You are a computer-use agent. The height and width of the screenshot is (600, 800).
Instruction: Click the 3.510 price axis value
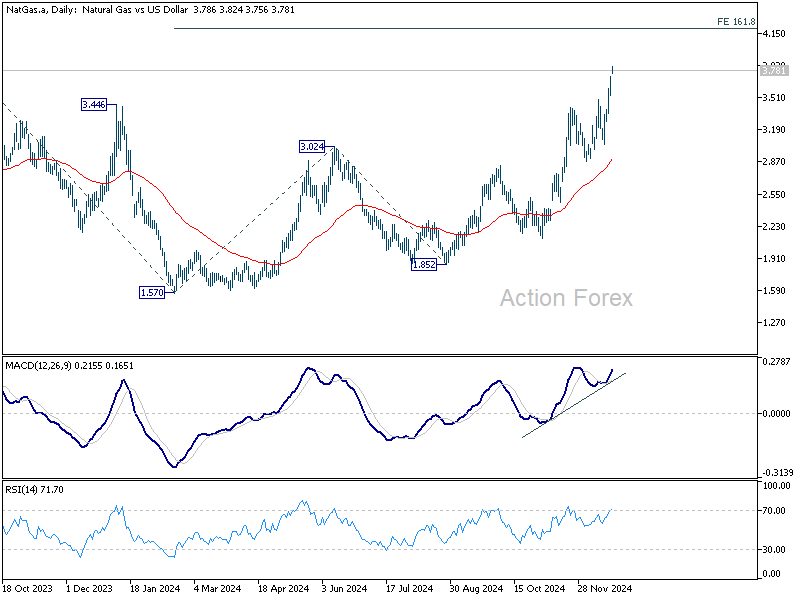[774, 98]
